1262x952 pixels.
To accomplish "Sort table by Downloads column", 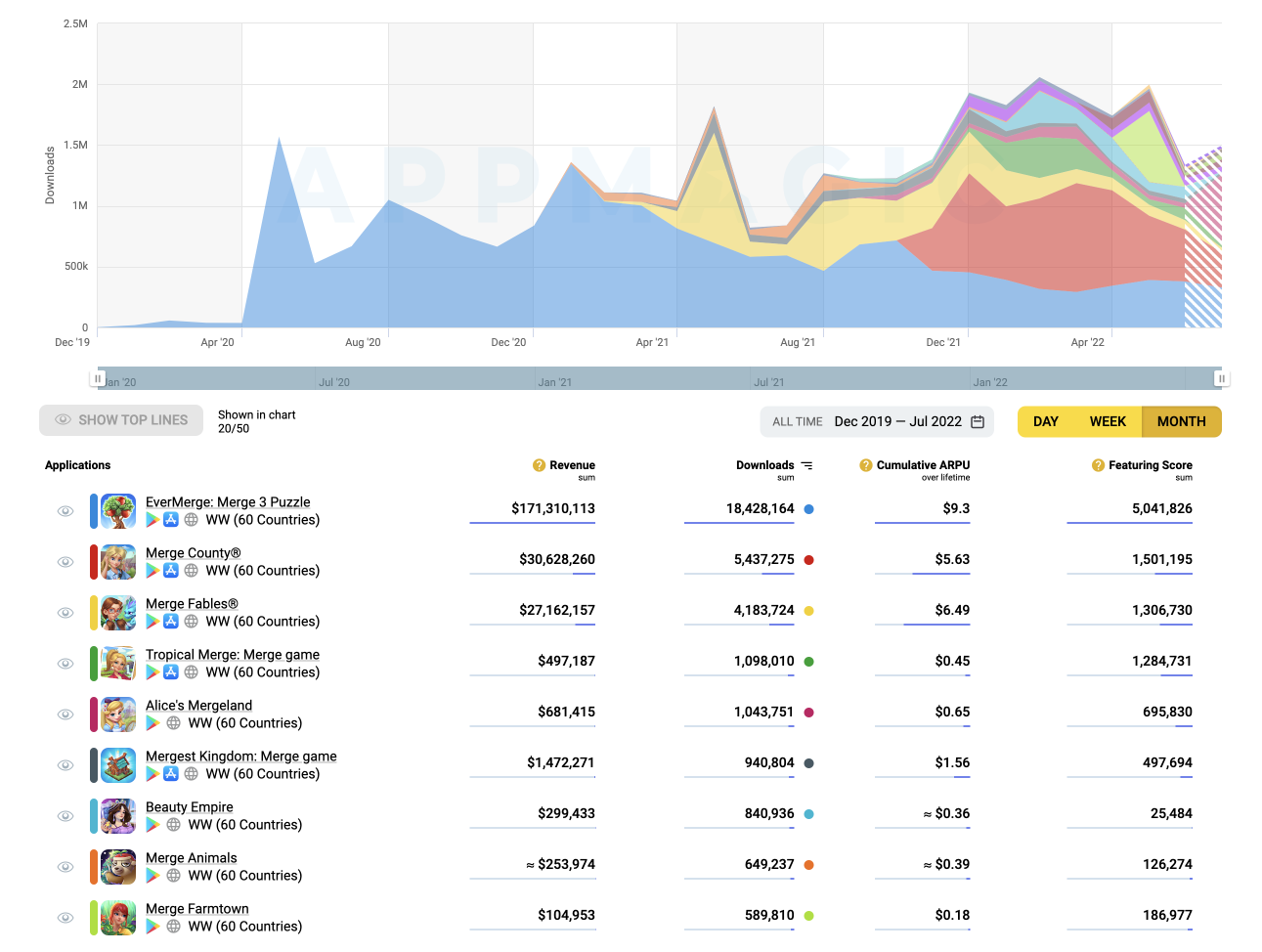I will click(x=764, y=465).
